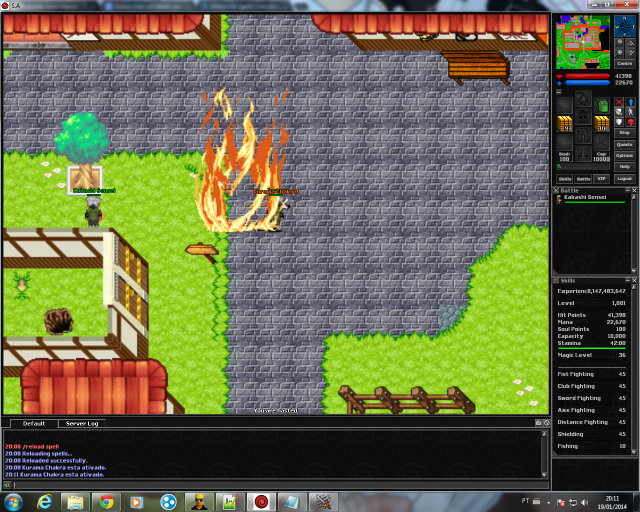
Task: Zoom in the minimap
Action: click(619, 53)
